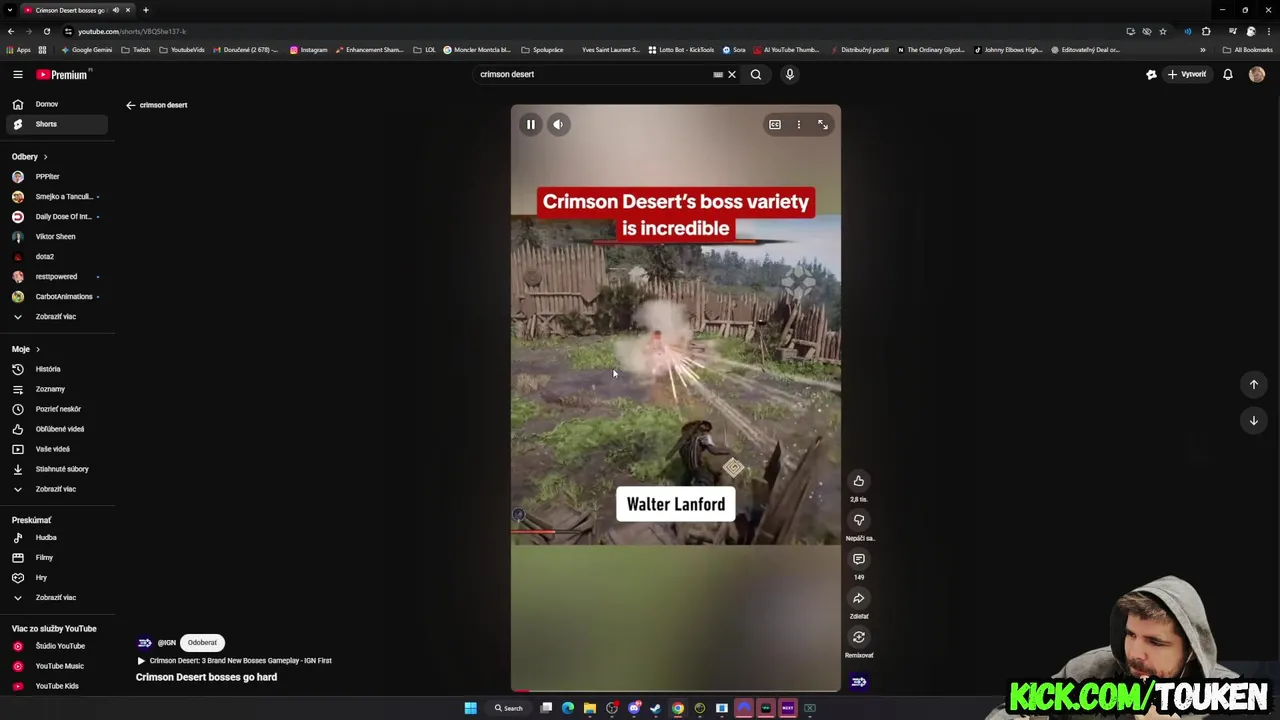
Task: Open the account avatar menu
Action: tap(1257, 74)
